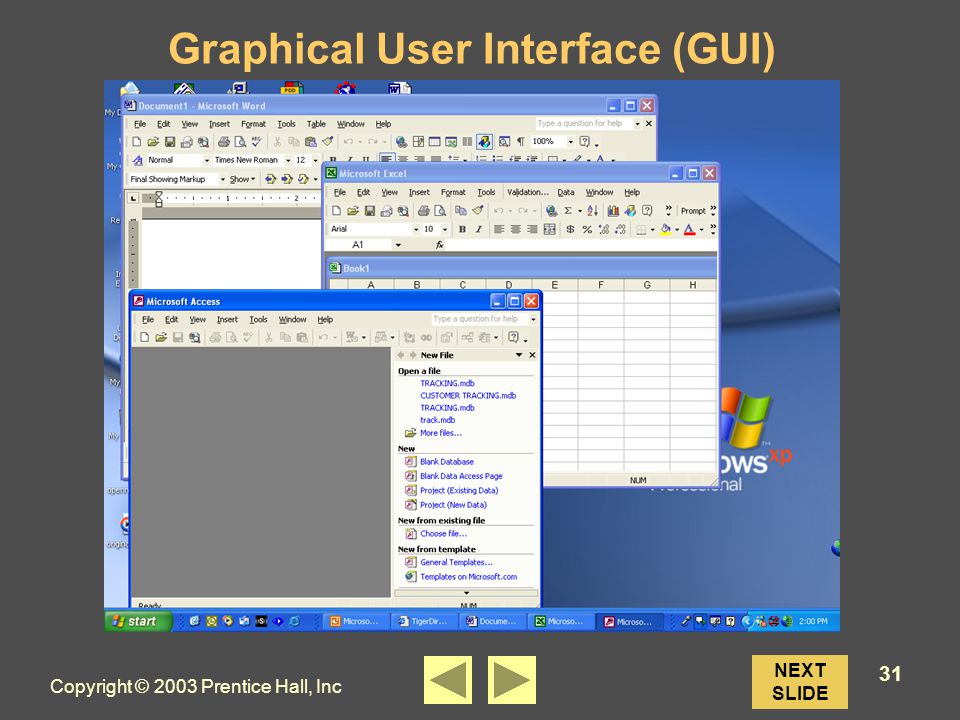This screenshot has width=960, height=720.
Task: Toggle Bold formatting in Excel toolbar
Action: 462,229
